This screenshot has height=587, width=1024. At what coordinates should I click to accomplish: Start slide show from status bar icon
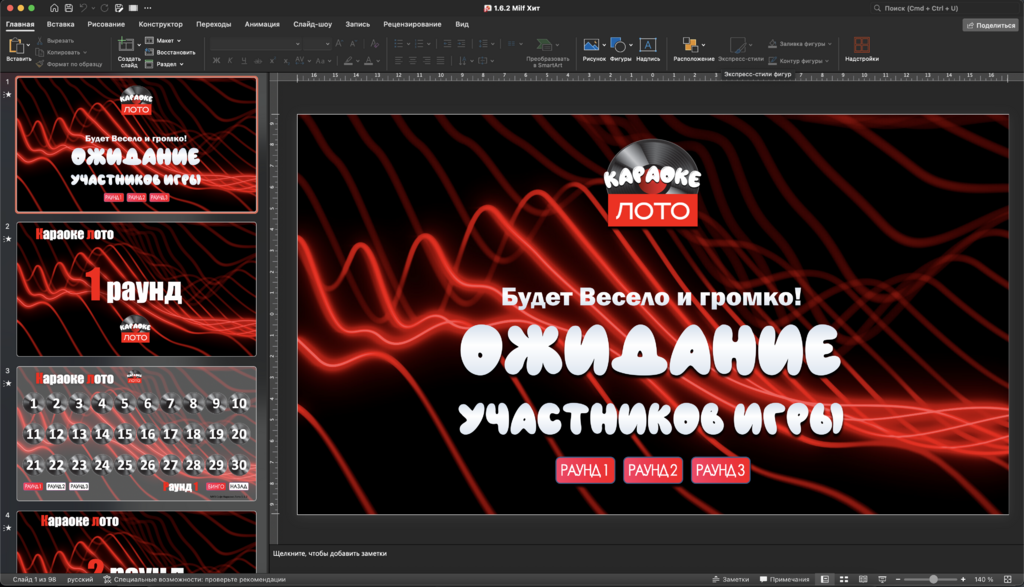[x=882, y=579]
